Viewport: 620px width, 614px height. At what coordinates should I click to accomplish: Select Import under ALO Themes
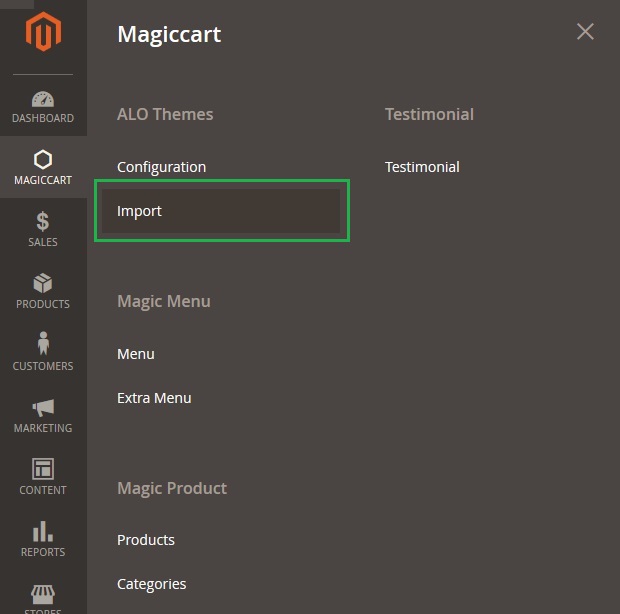coord(139,211)
